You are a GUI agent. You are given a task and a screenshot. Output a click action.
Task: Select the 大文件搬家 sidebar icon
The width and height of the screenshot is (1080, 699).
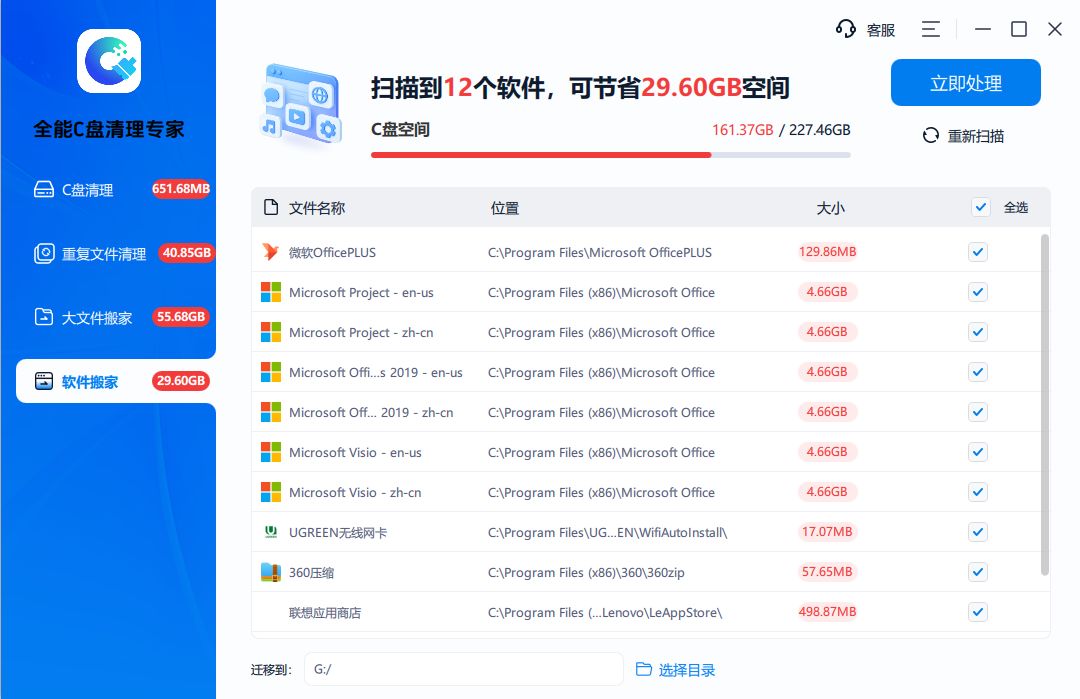pyautogui.click(x=44, y=316)
